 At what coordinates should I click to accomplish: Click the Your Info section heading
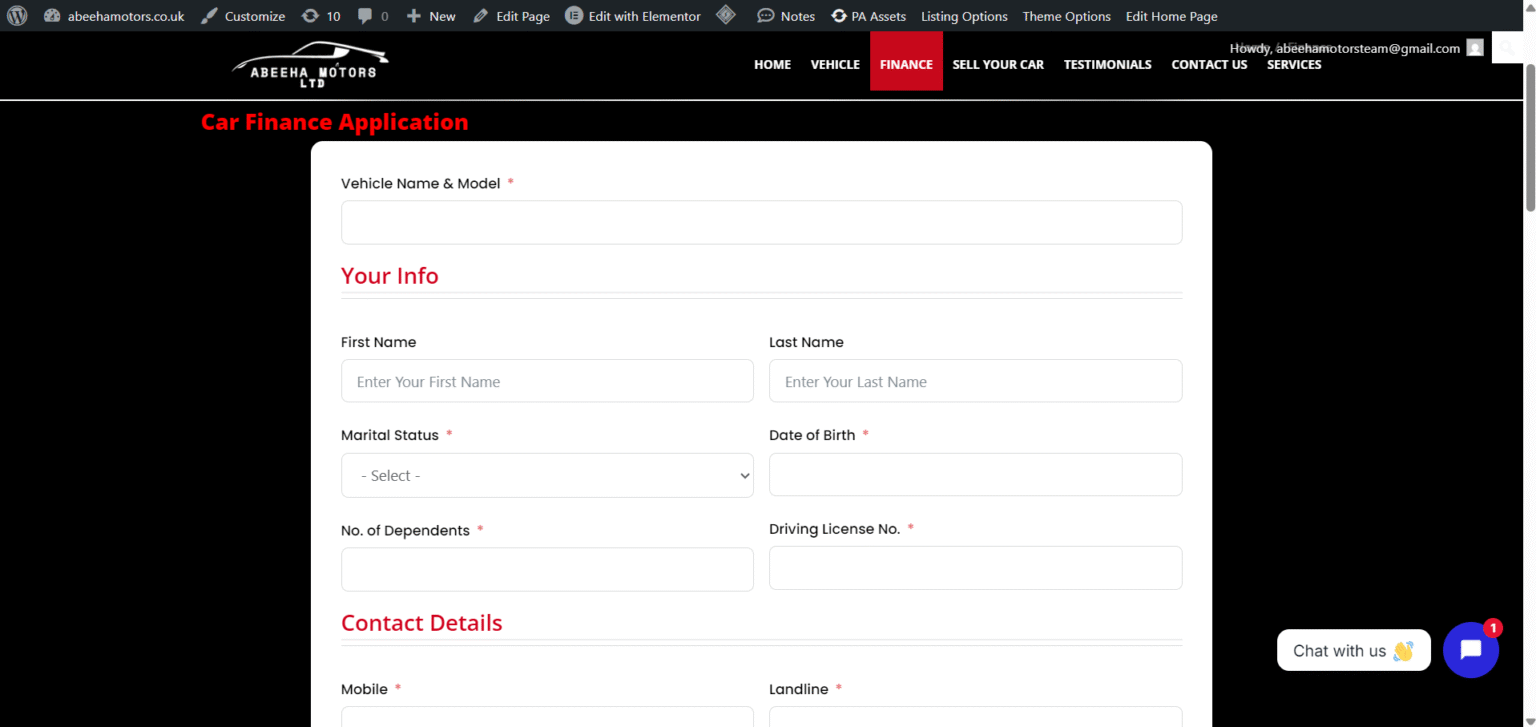click(389, 276)
